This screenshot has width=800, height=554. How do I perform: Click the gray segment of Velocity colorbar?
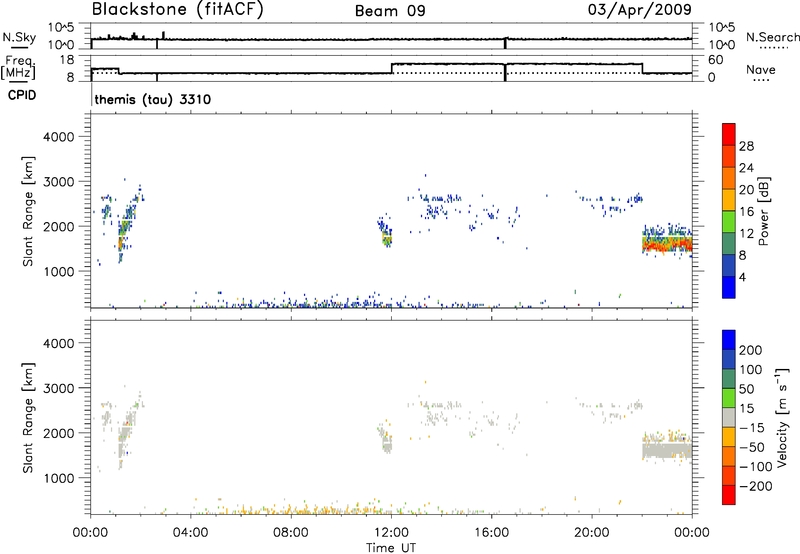tap(729, 417)
